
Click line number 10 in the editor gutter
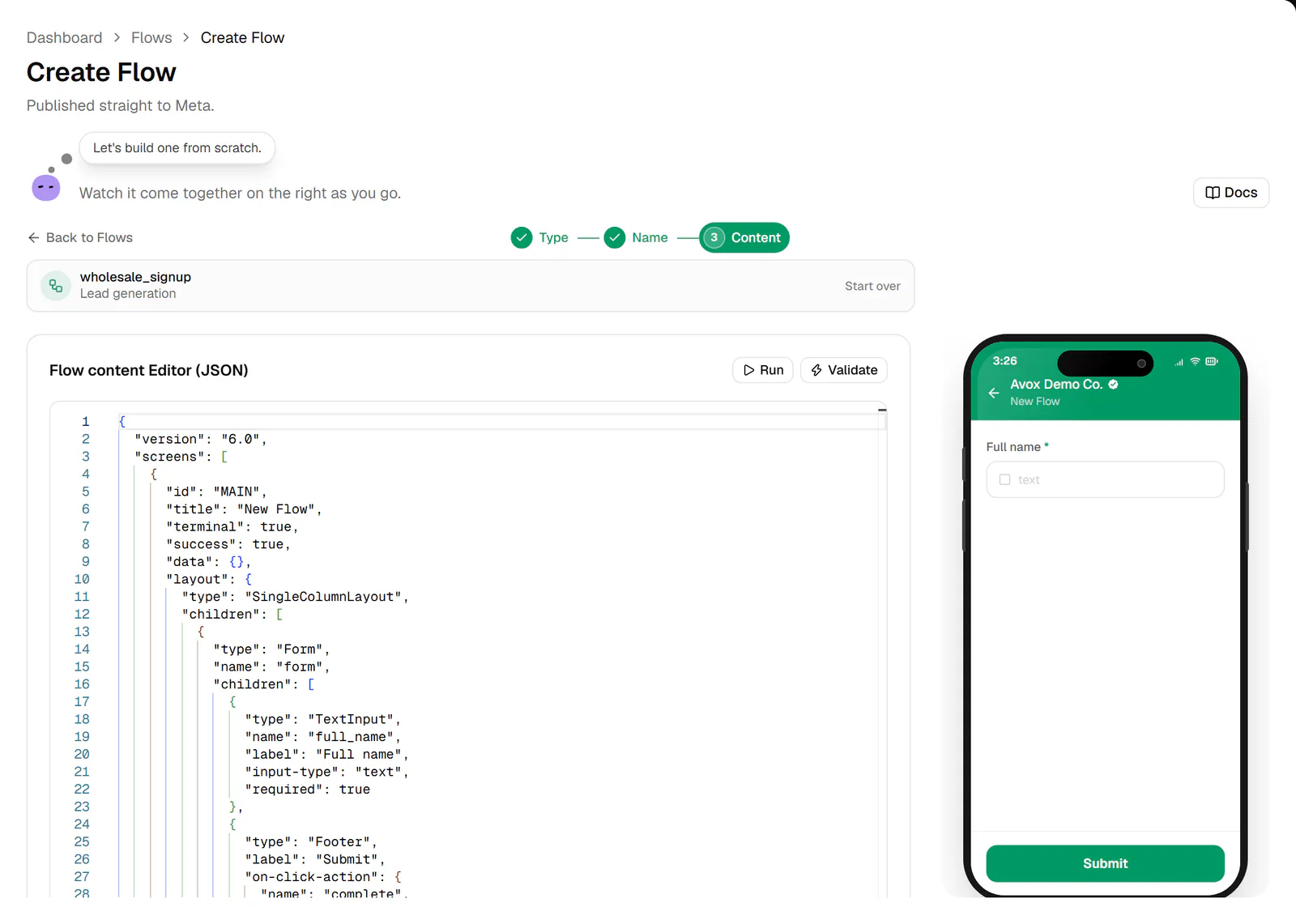click(x=82, y=579)
